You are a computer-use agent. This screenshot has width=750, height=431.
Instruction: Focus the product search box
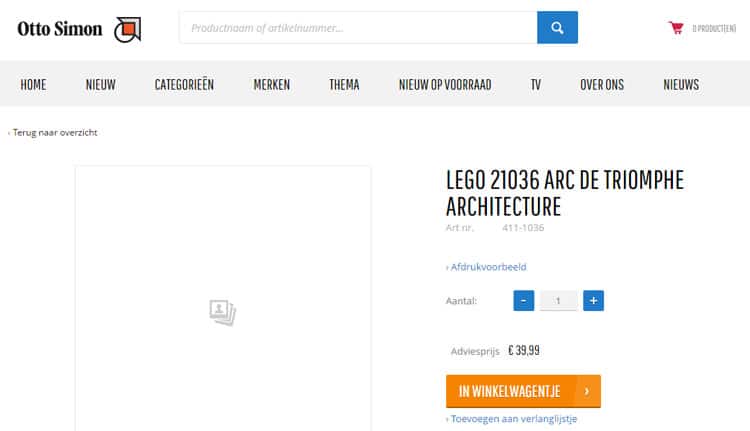(x=358, y=28)
